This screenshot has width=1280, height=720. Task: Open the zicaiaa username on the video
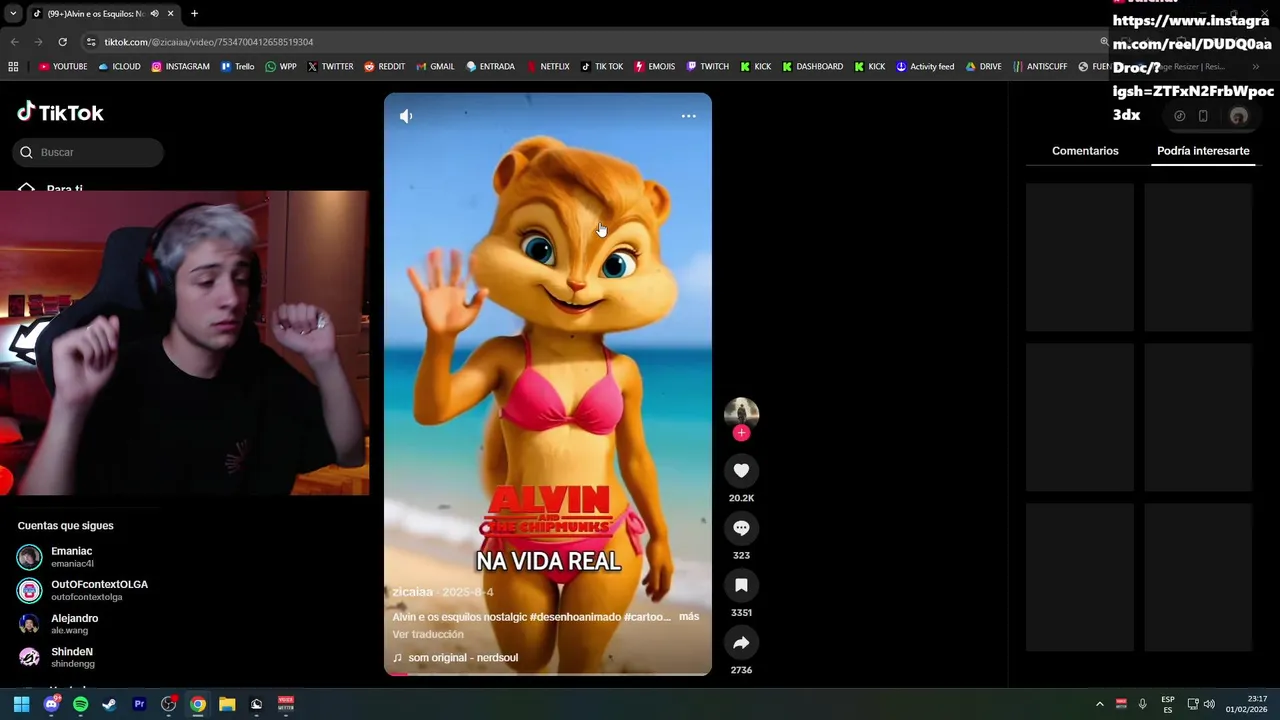[x=412, y=592]
